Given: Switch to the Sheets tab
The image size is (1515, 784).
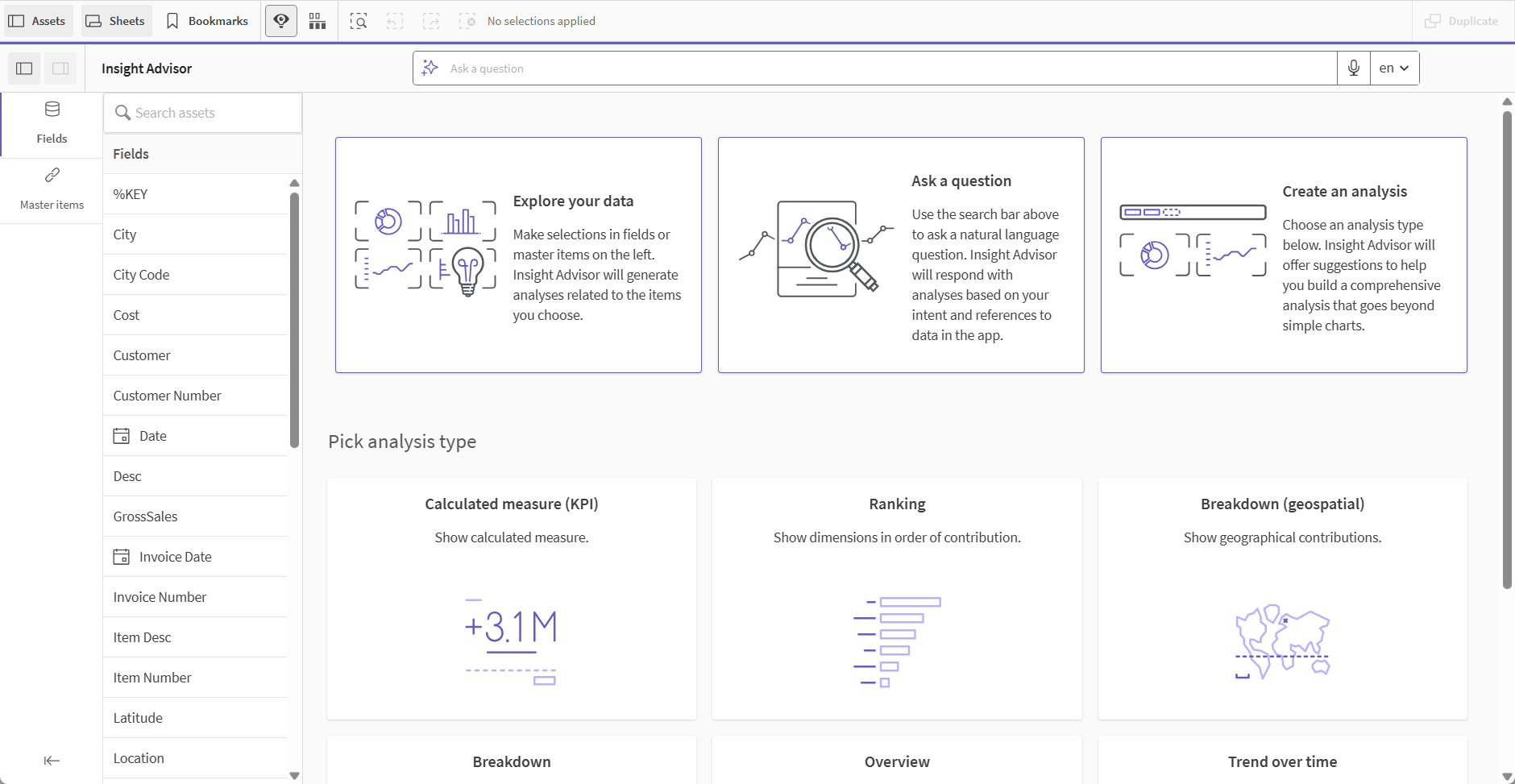Looking at the screenshot, I should tap(115, 20).
